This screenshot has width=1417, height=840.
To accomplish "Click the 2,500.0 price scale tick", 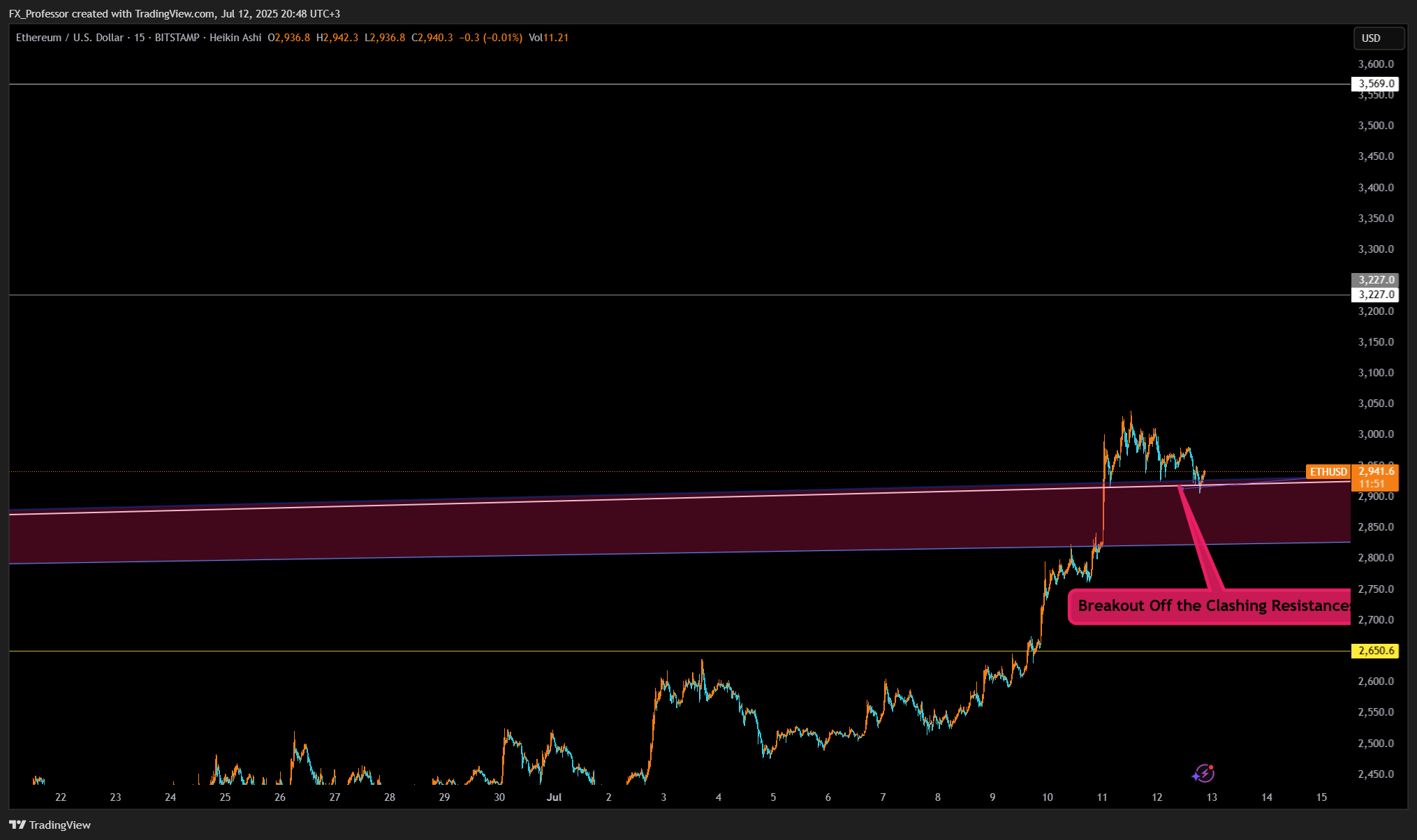I will [x=1376, y=743].
